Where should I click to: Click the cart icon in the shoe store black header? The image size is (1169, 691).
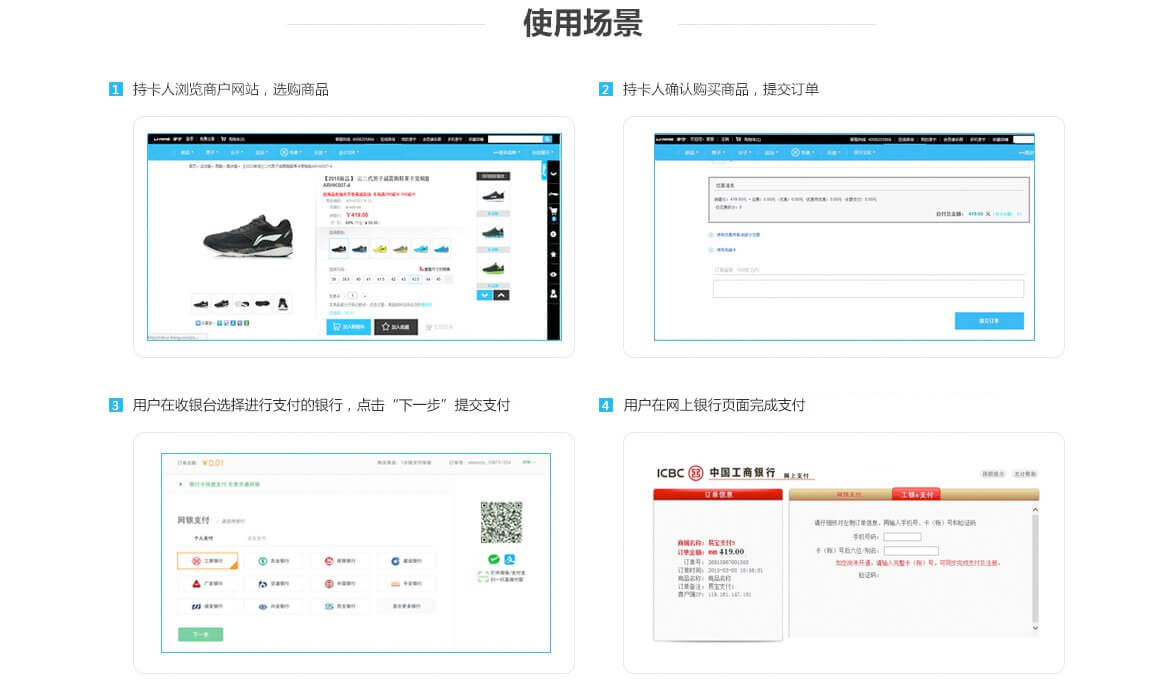tap(223, 139)
